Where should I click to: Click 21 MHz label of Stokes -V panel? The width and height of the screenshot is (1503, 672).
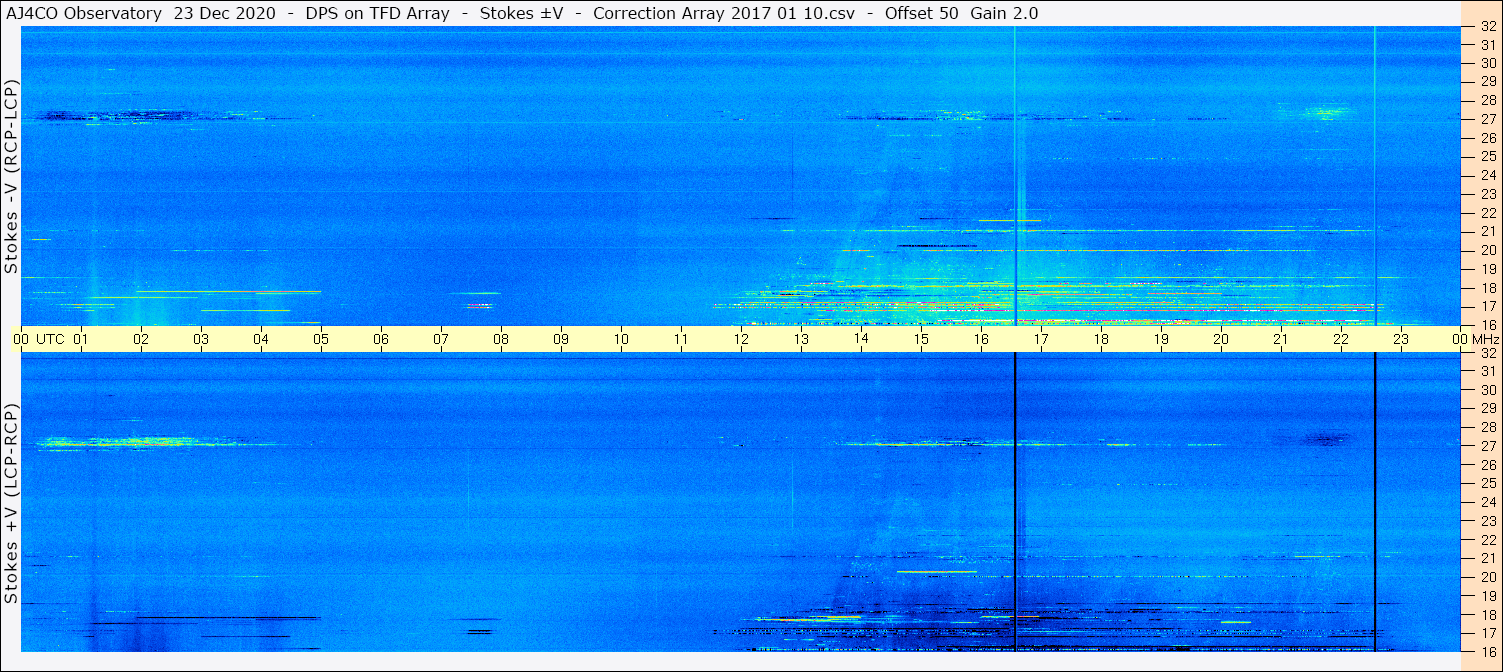1488,231
